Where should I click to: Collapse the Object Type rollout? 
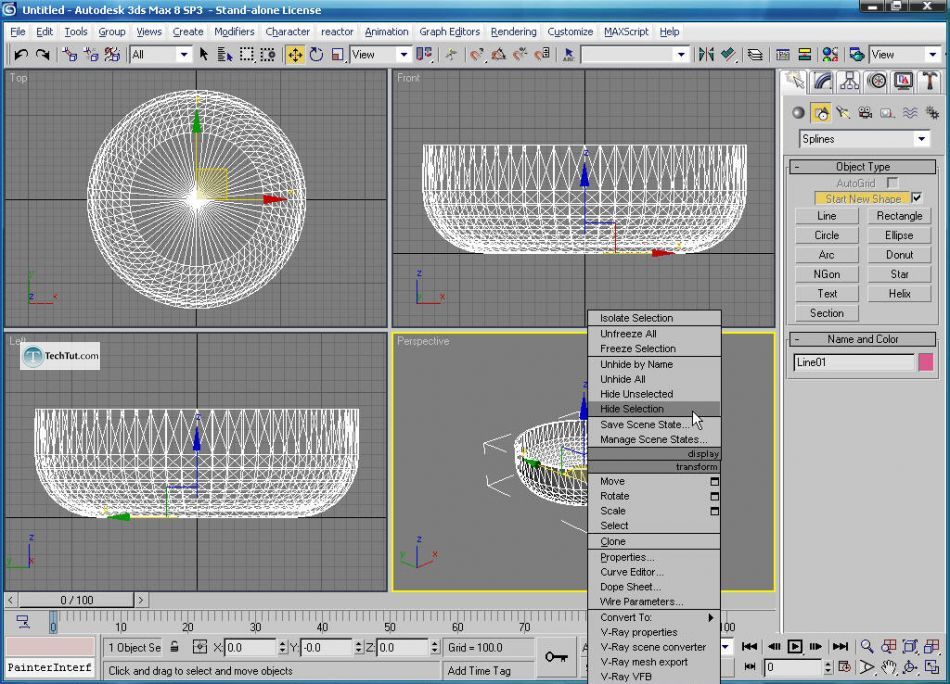[x=863, y=167]
